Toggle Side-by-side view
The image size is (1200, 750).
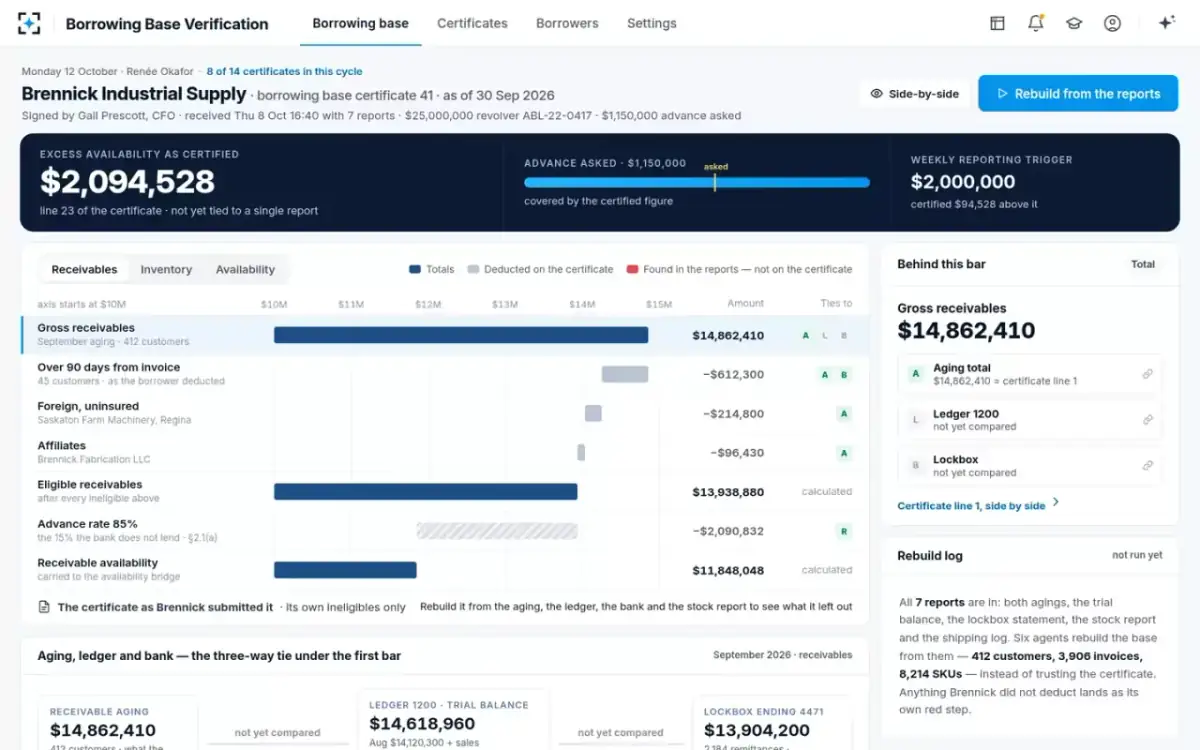coord(915,94)
